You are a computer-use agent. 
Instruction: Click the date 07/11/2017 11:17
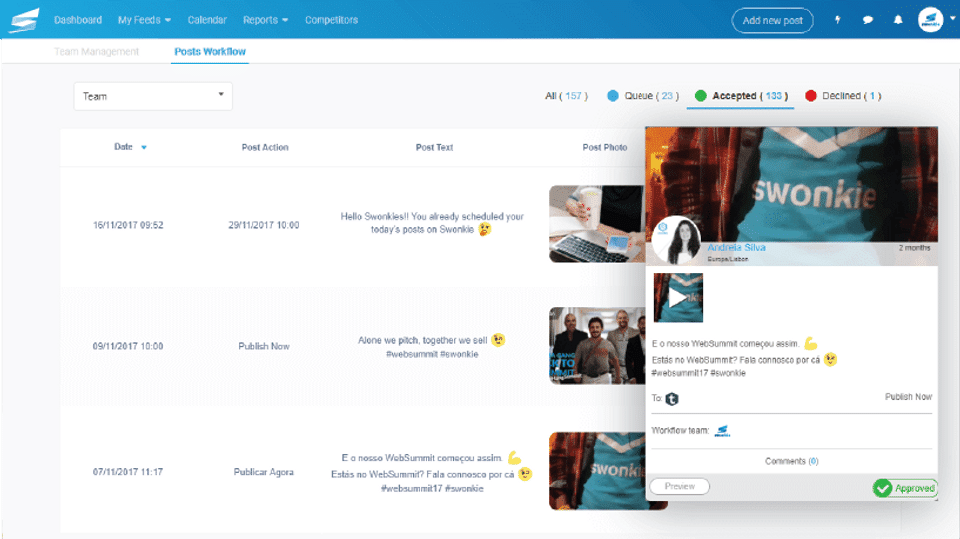coord(128,472)
